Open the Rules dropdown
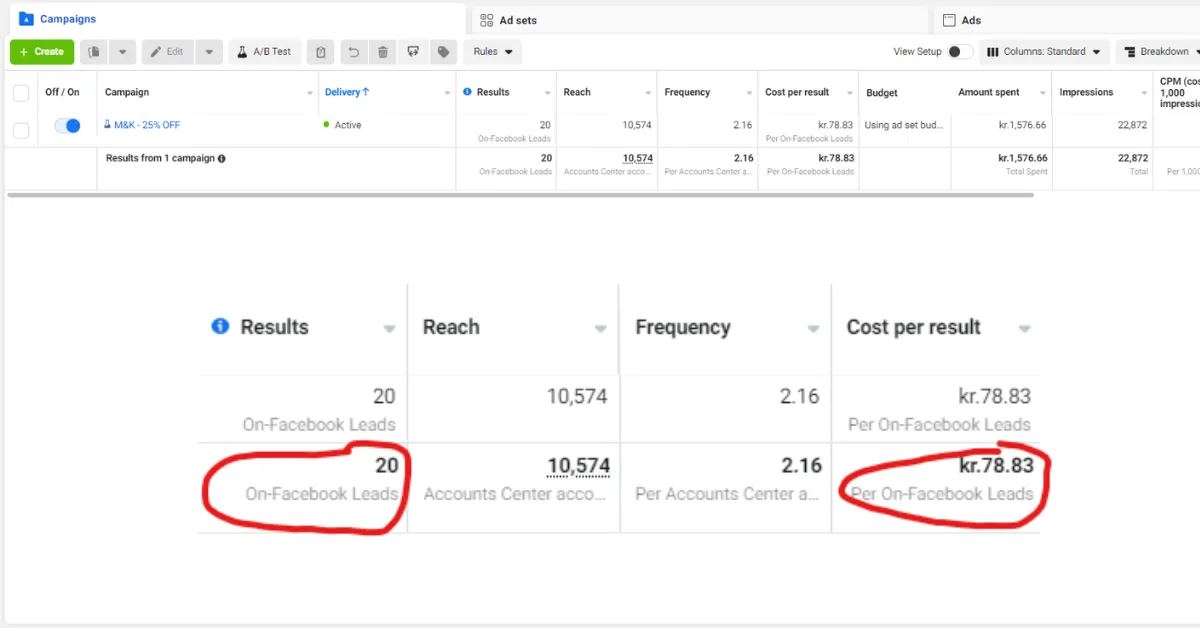The image size is (1200, 628). [x=492, y=52]
